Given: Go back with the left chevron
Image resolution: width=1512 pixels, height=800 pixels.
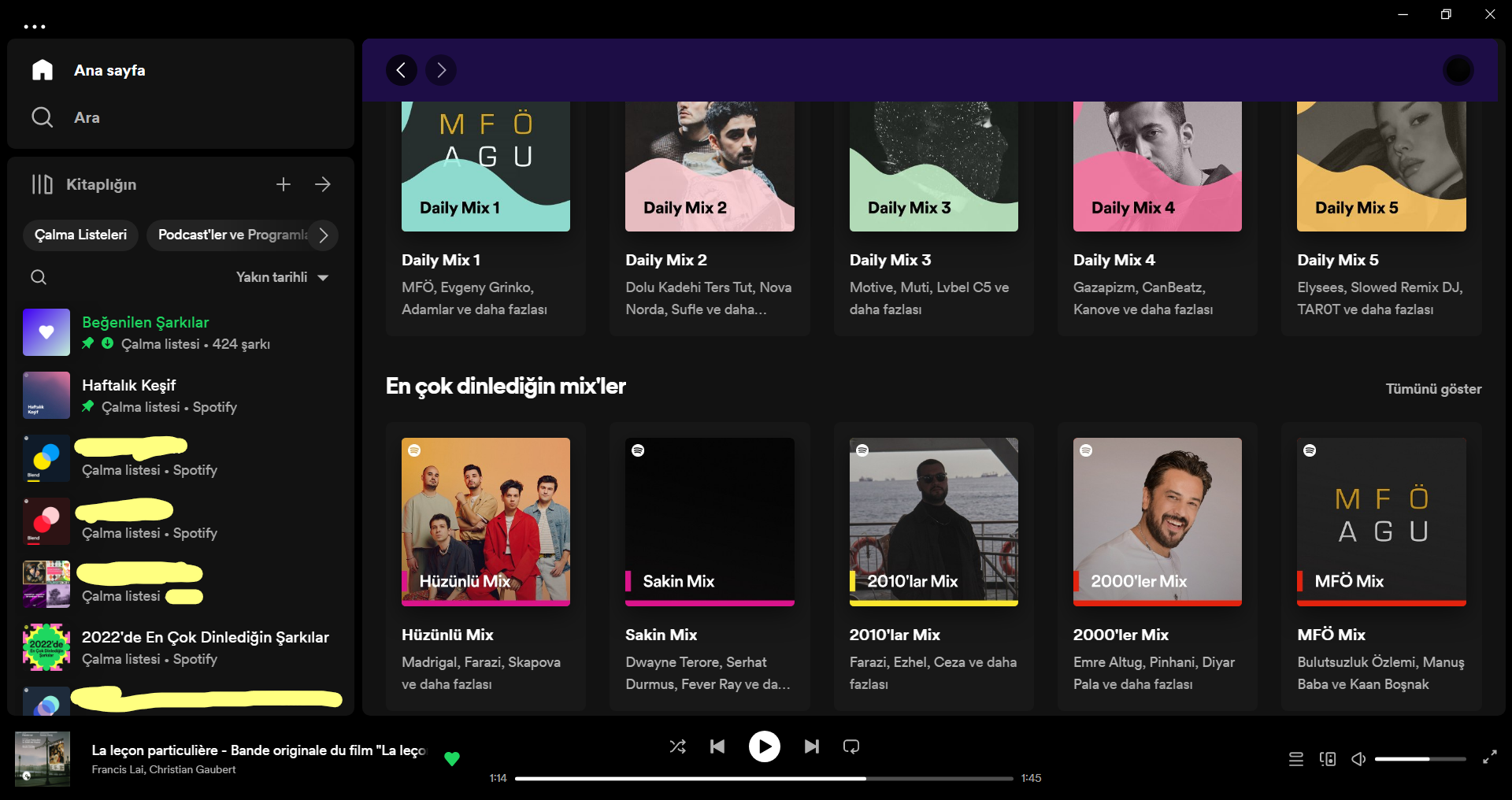Looking at the screenshot, I should click(402, 70).
